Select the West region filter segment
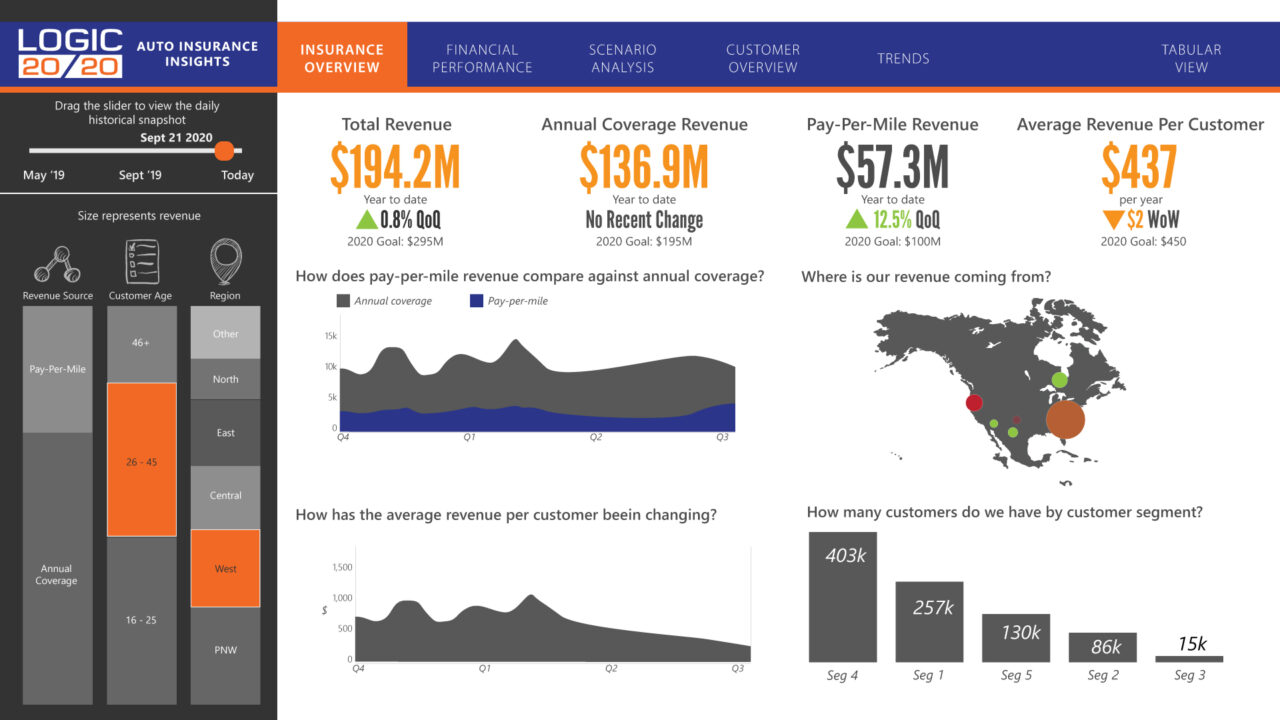 pos(224,568)
